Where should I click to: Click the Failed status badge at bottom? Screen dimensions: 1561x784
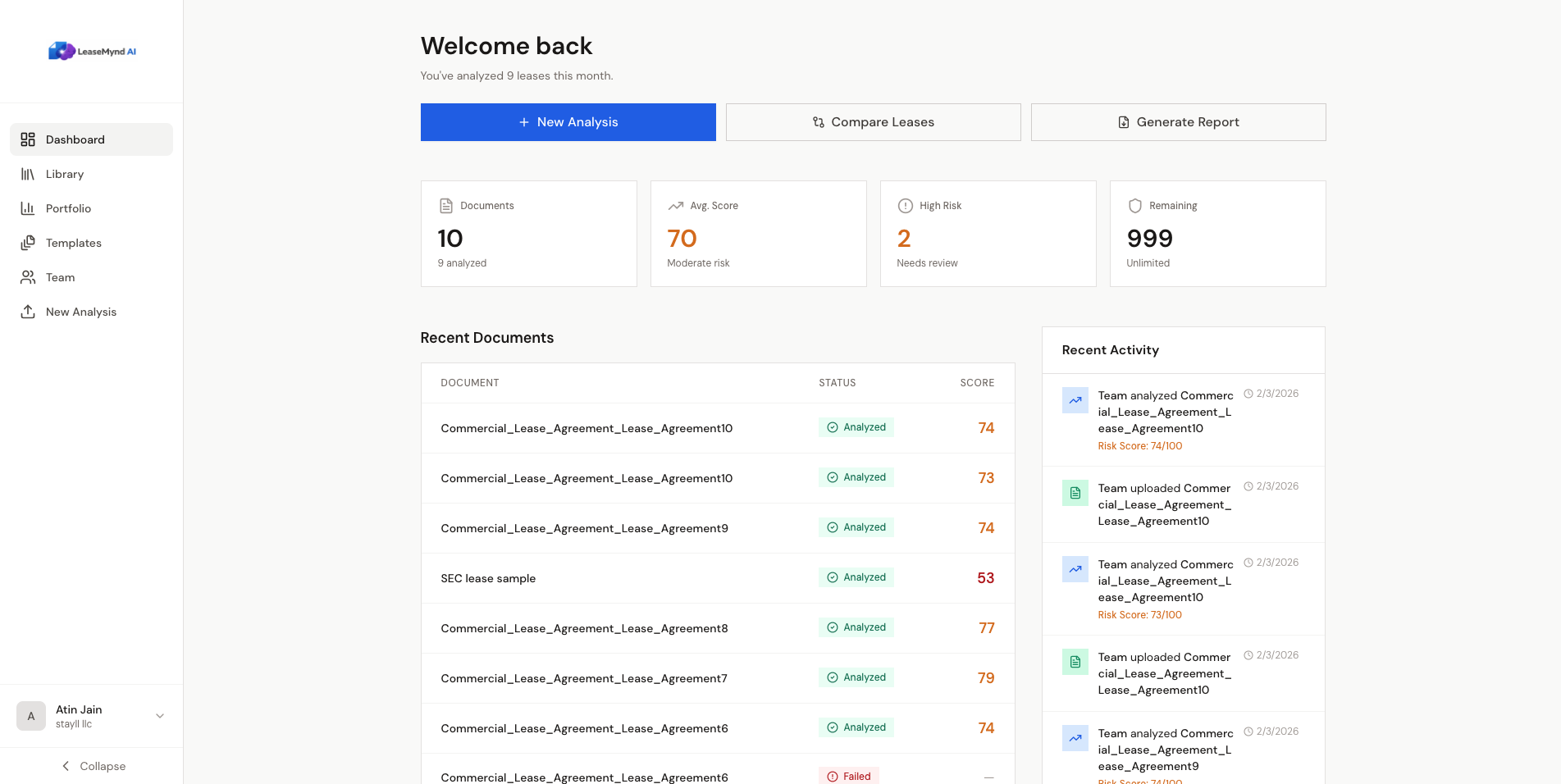pyautogui.click(x=848, y=775)
